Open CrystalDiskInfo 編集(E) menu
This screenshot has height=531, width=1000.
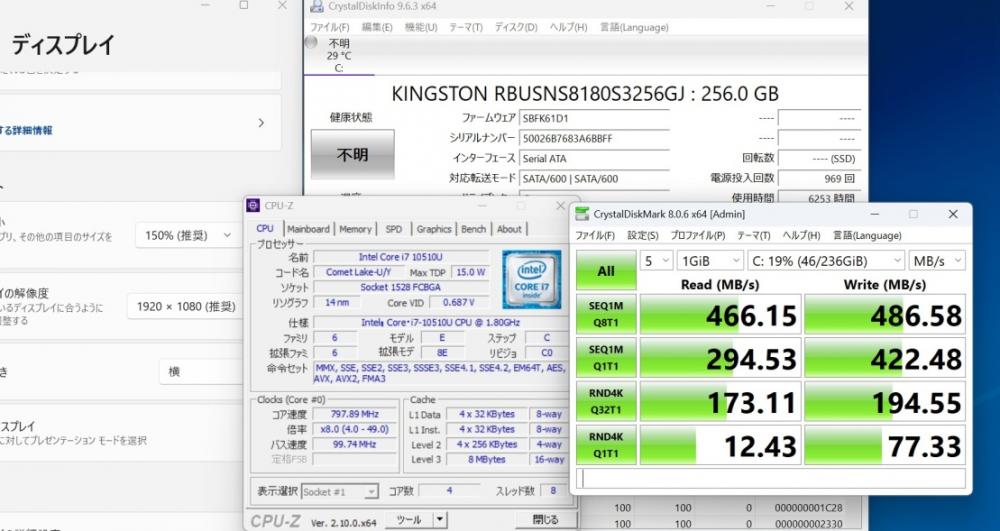[377, 27]
